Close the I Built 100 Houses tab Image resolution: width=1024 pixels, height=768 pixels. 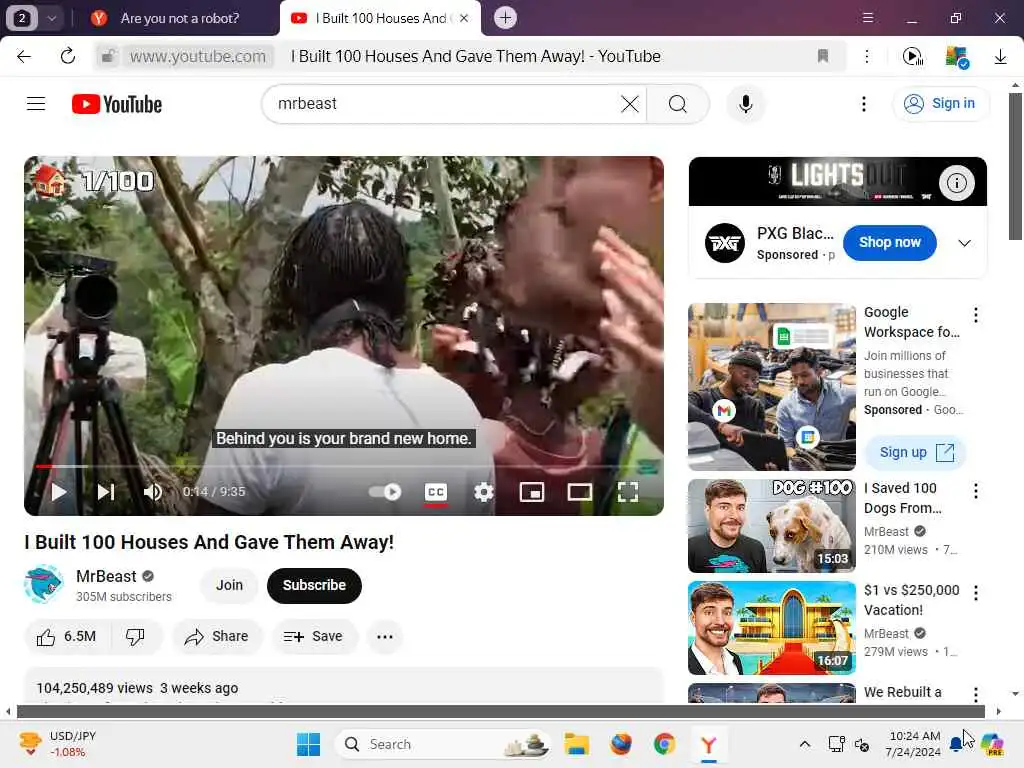(464, 18)
